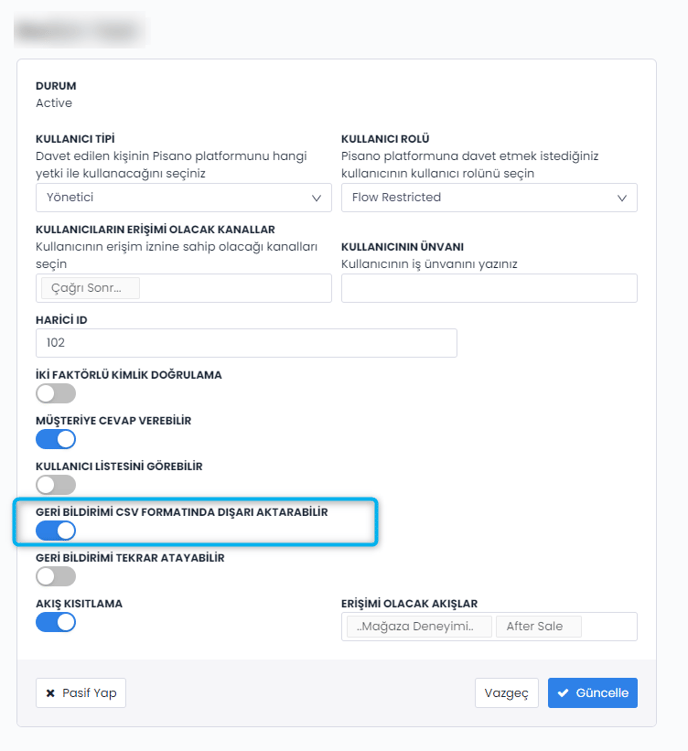This screenshot has width=688, height=751.
Task: Click the Flow Restricted chevron arrow
Action: [x=623, y=198]
